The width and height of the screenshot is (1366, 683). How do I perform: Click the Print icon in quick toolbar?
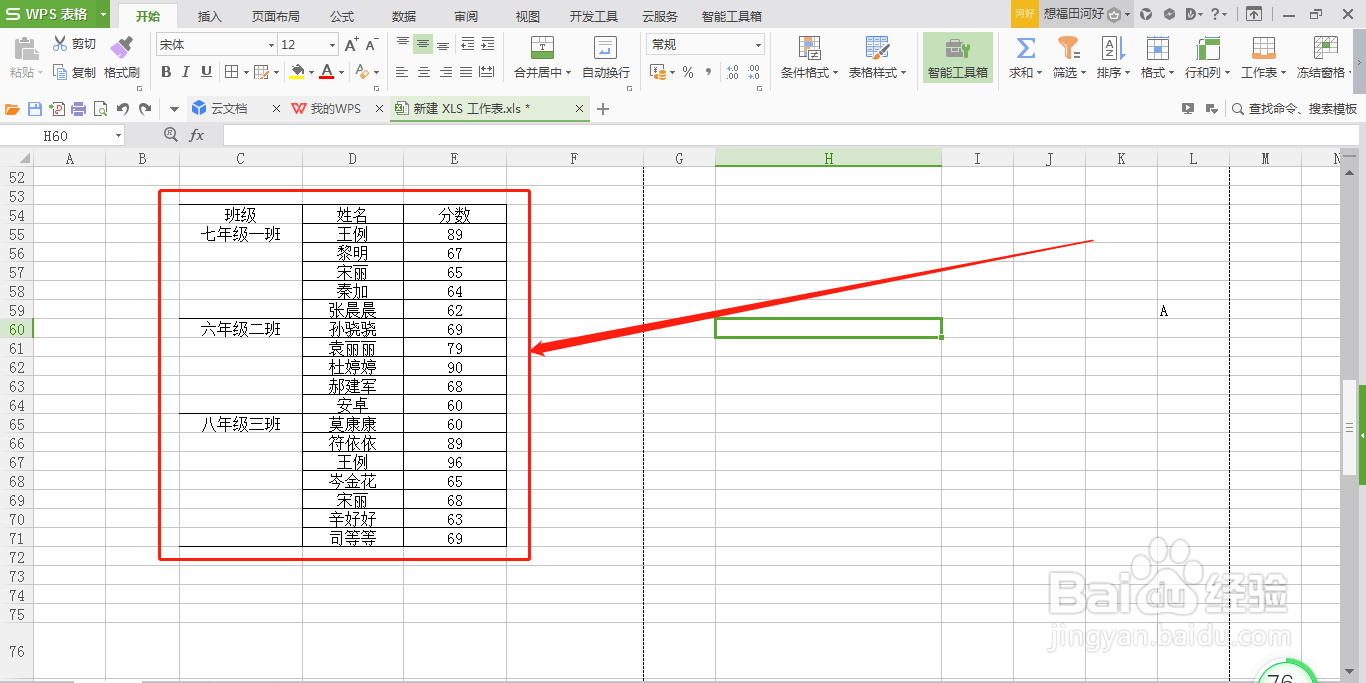tap(79, 109)
